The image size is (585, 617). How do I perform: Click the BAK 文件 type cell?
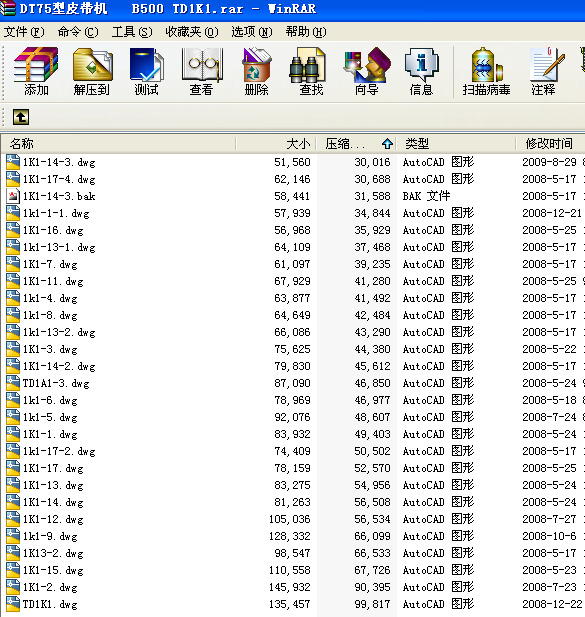point(426,196)
